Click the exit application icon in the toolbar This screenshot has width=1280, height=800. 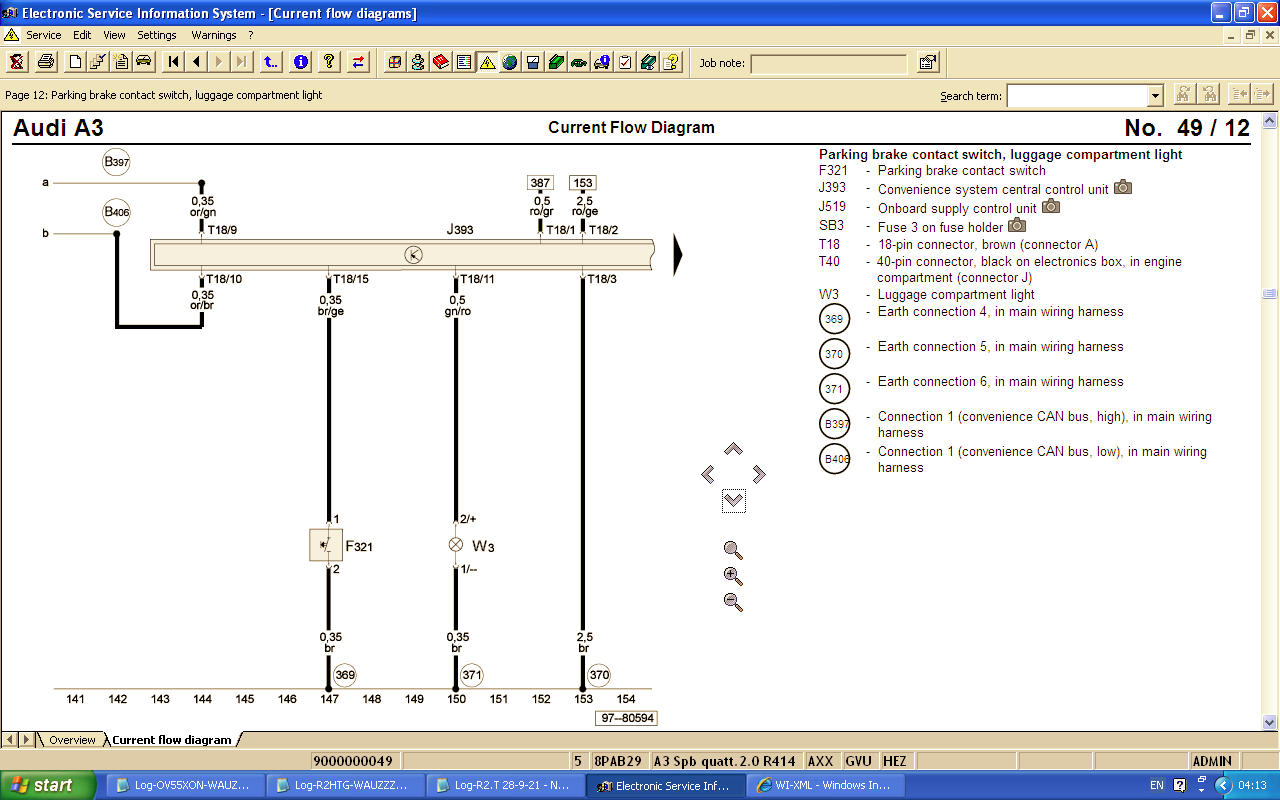pyautogui.click(x=17, y=62)
